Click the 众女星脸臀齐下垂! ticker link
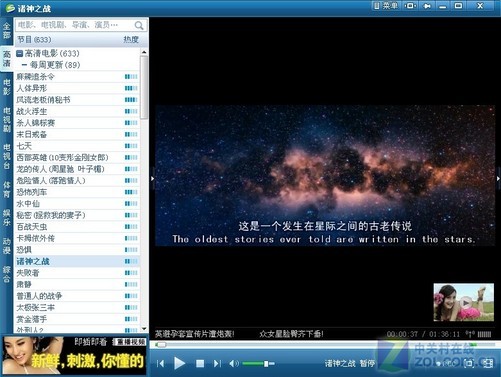This screenshot has height=377, width=501. [291, 334]
